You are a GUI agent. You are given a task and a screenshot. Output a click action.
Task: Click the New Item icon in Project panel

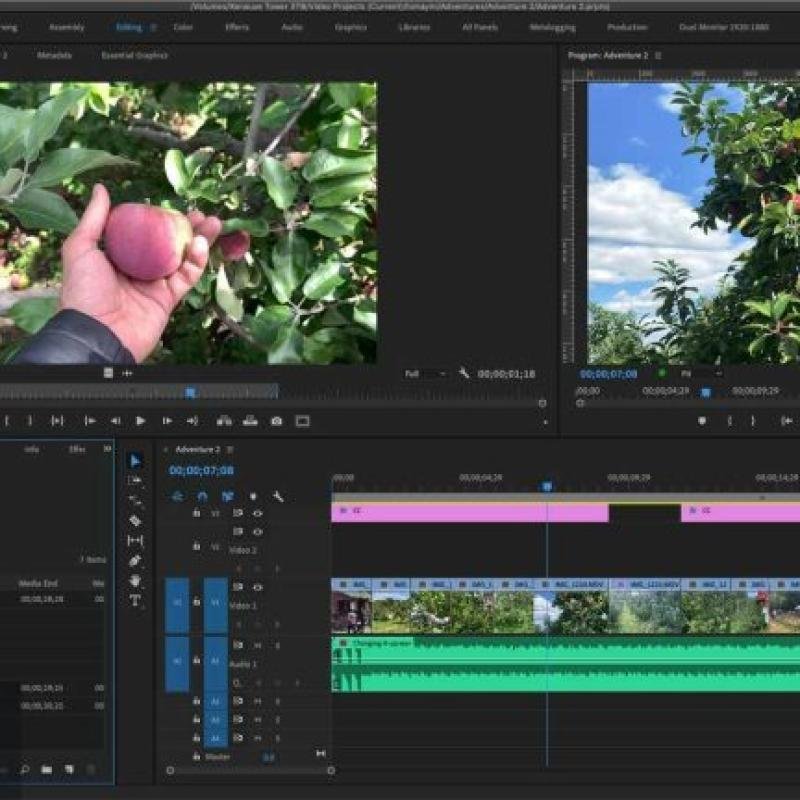pyautogui.click(x=69, y=769)
